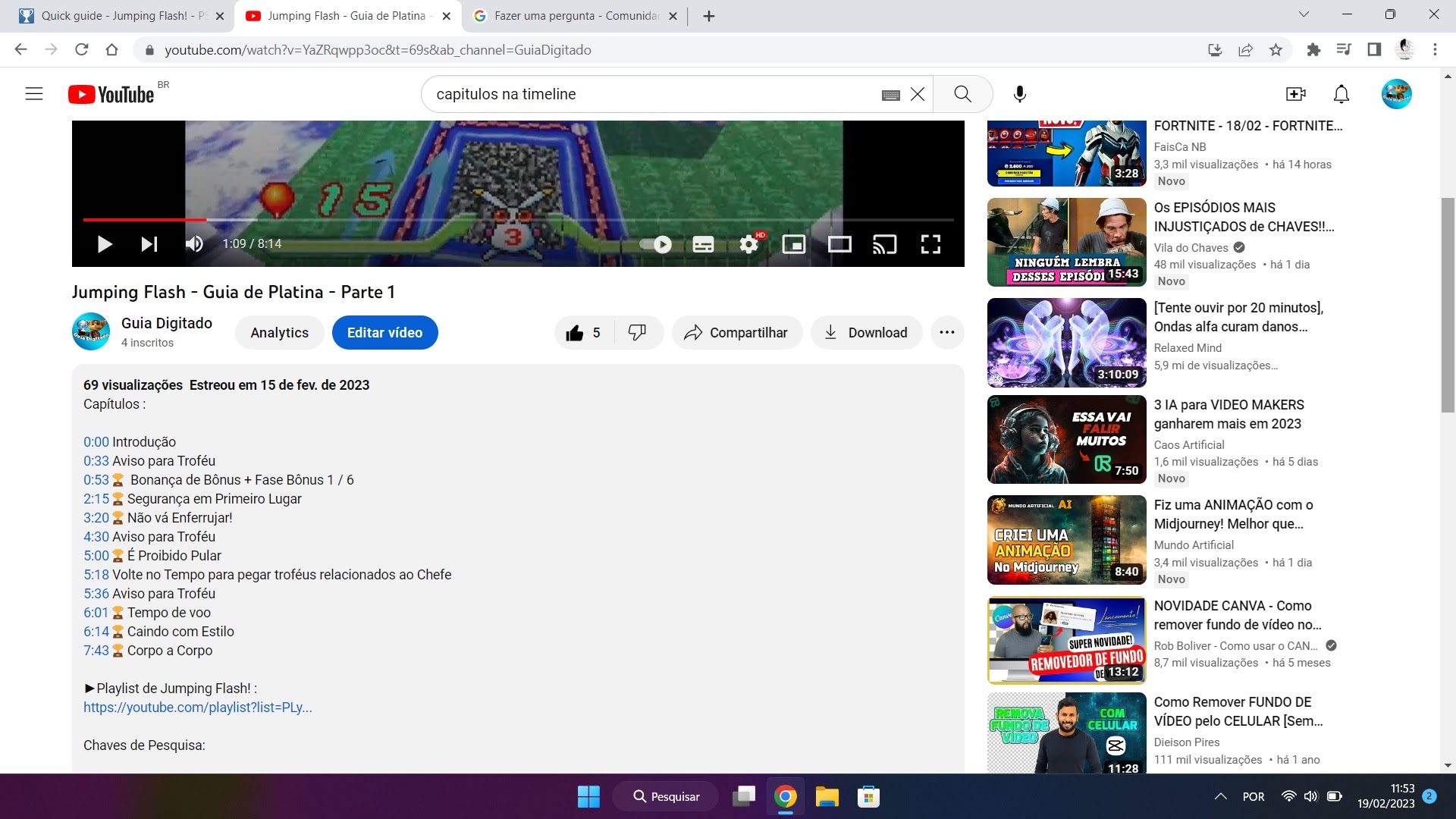Open a new browser tab
Viewport: 1456px width, 819px height.
709,16
